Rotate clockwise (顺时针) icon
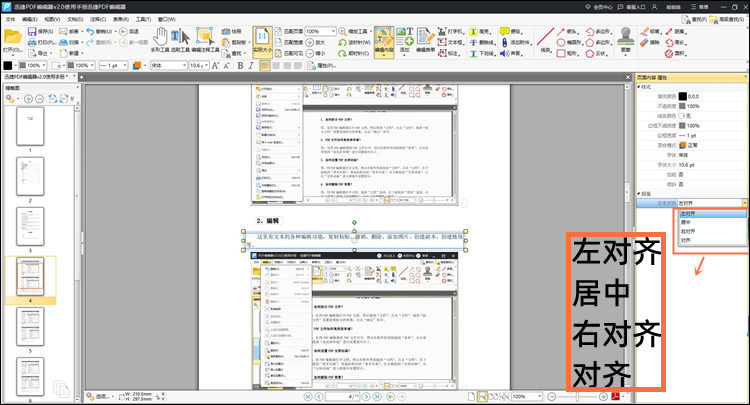750x405 pixels. [x=342, y=53]
